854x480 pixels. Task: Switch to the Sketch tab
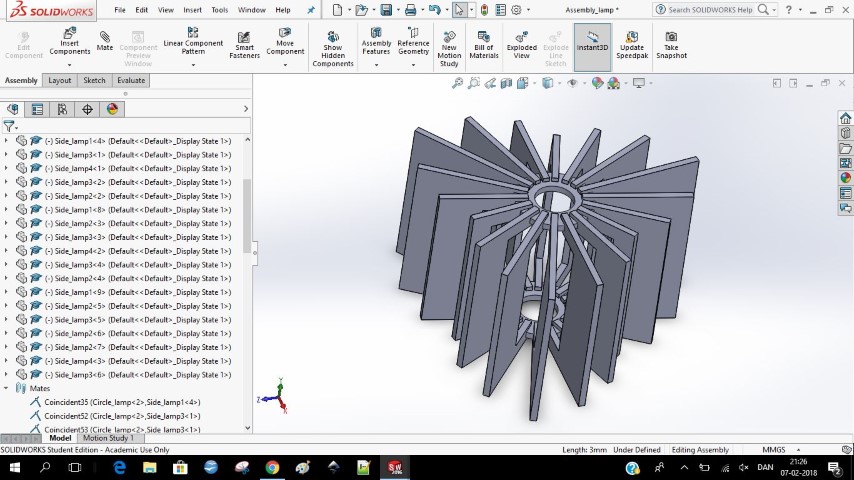pyautogui.click(x=94, y=80)
